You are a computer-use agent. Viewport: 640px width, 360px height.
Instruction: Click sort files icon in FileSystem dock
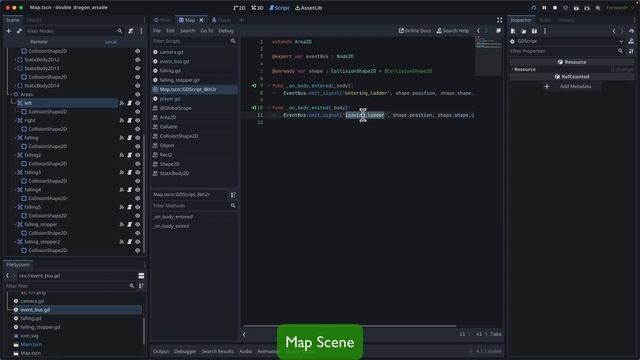pos(141,286)
